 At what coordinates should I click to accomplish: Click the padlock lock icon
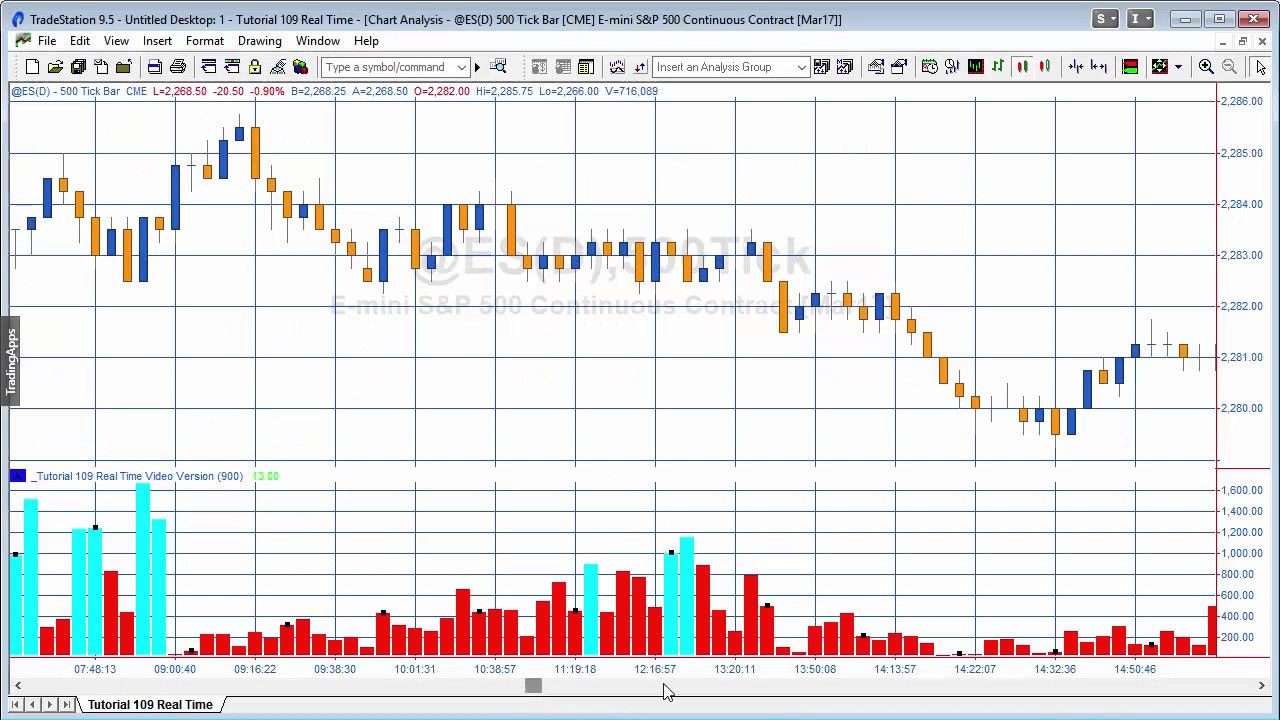[255, 67]
